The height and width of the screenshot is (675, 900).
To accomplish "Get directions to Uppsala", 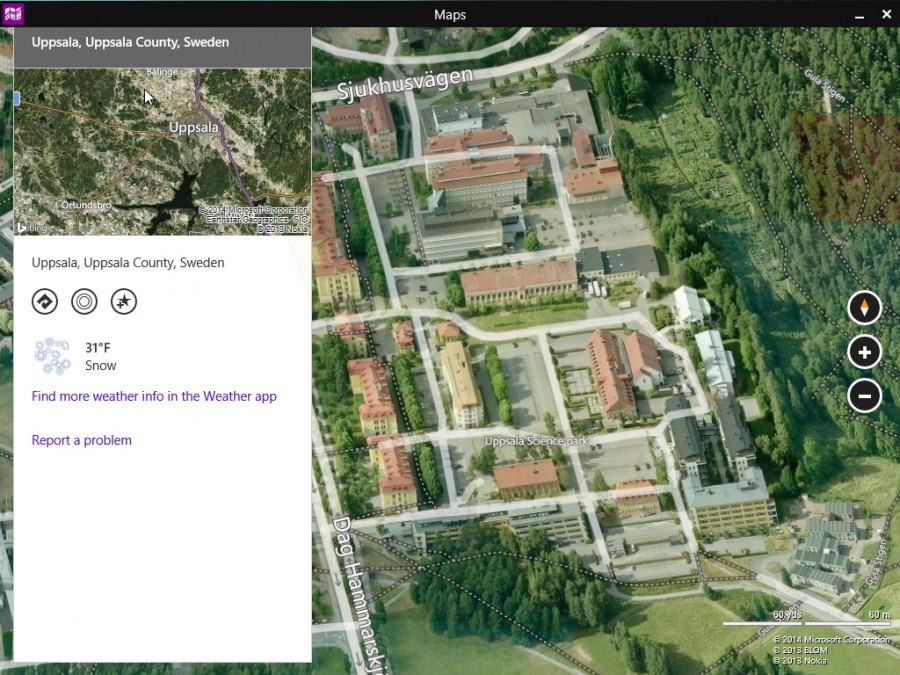I will click(45, 301).
